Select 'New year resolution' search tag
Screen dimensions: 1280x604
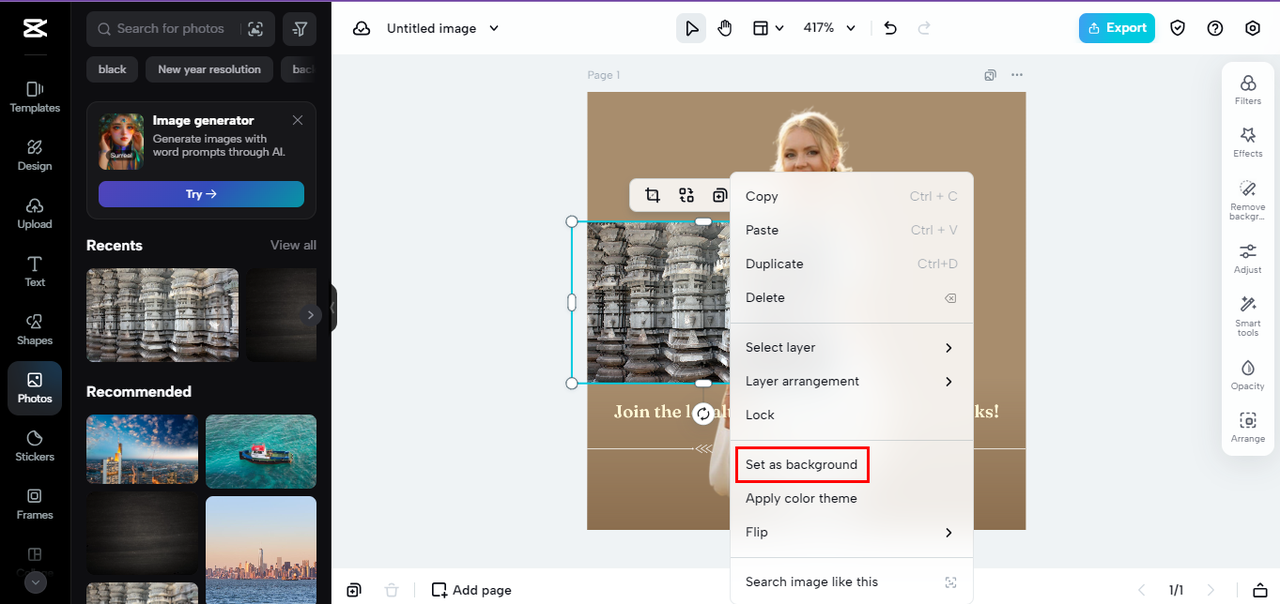[209, 69]
